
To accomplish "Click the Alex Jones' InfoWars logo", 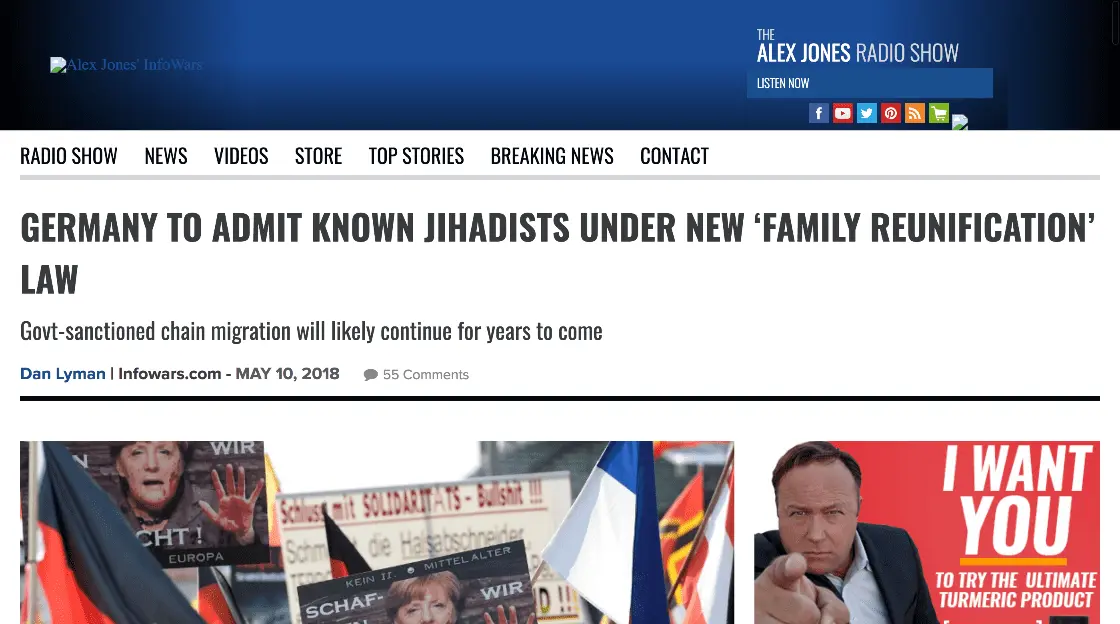I will (126, 65).
